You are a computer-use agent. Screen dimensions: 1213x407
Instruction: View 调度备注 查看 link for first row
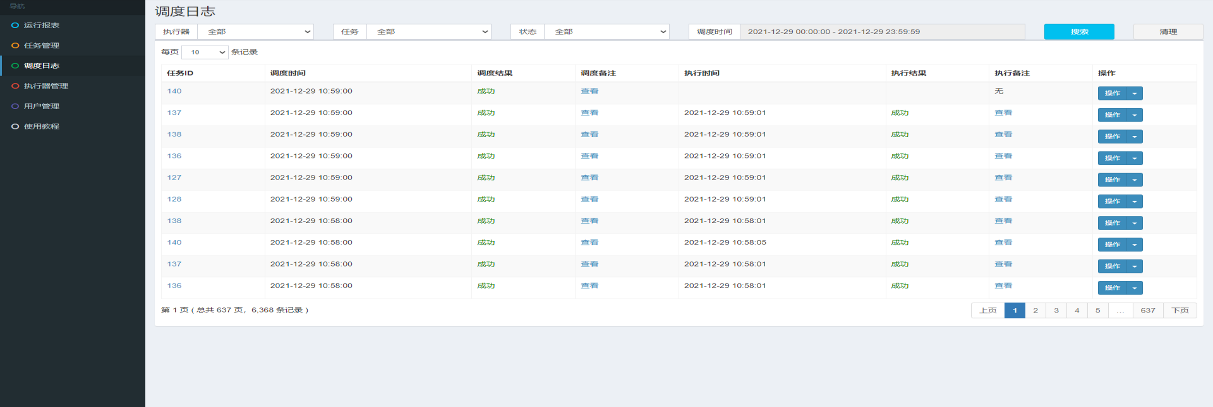(x=589, y=91)
